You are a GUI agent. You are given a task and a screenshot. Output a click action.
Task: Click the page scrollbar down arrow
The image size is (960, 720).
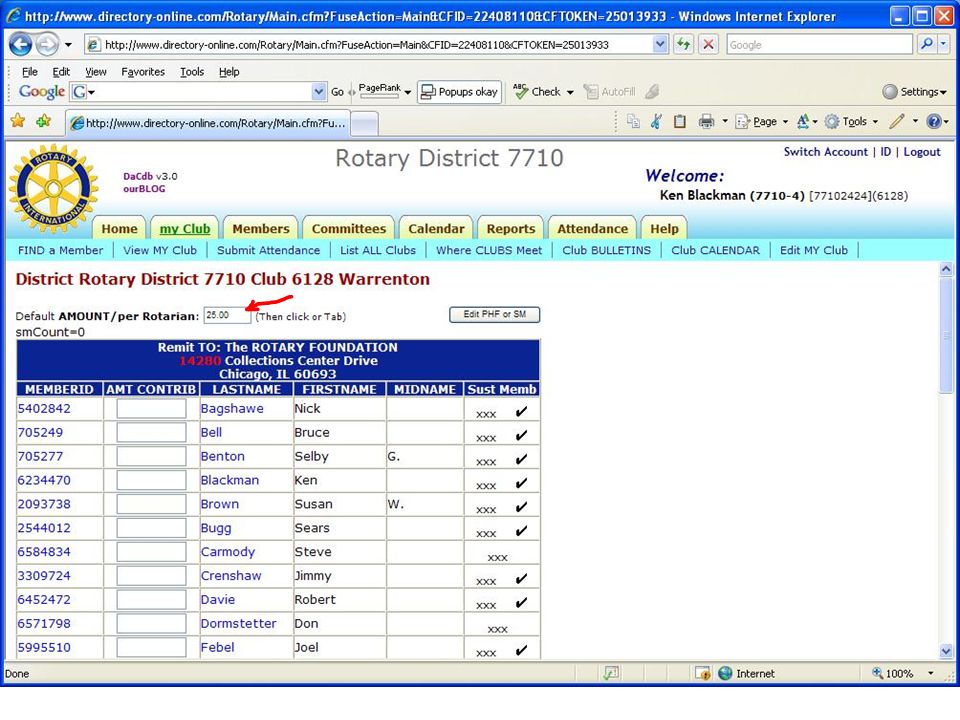coord(946,651)
